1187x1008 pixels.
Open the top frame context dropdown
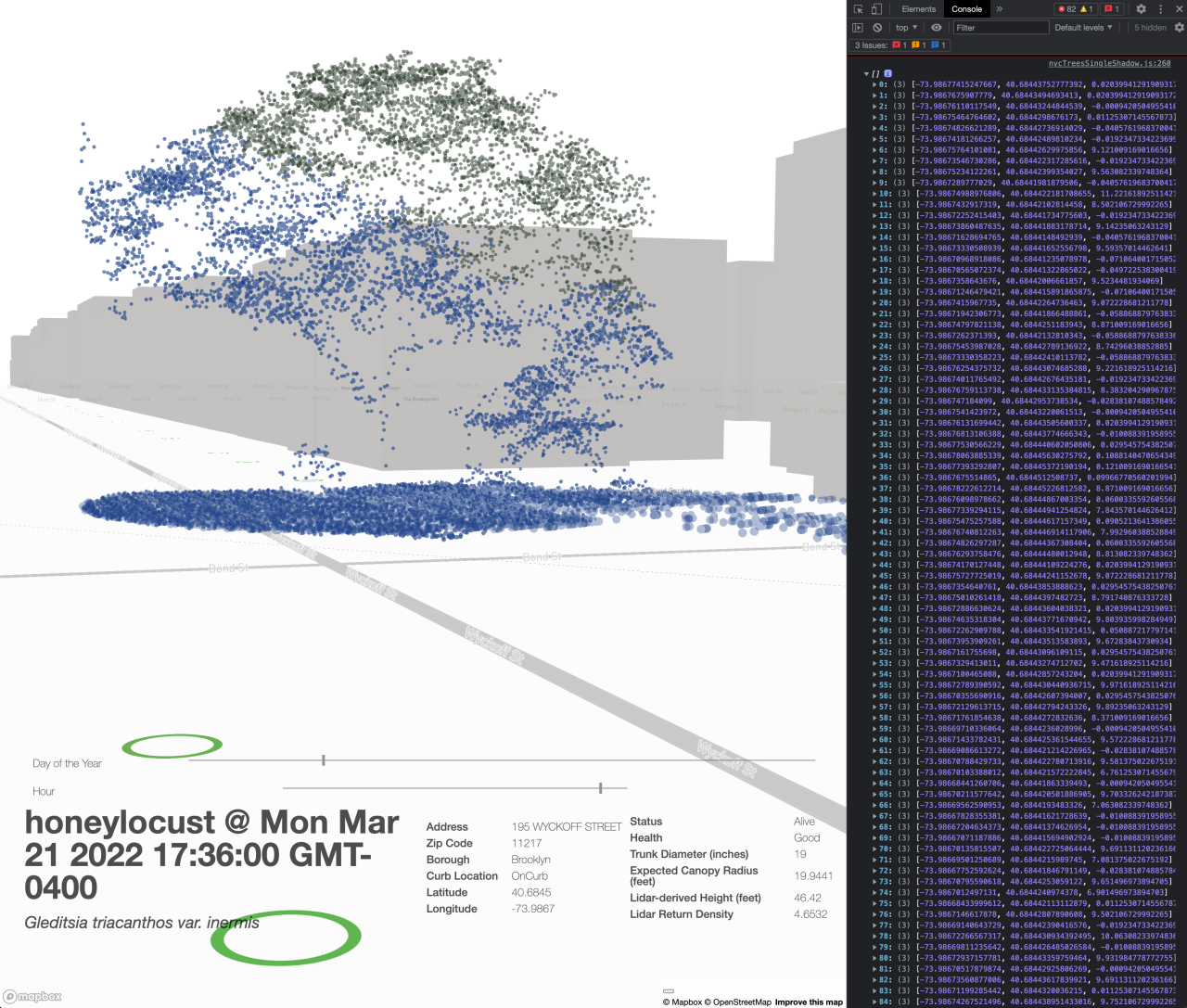click(905, 27)
